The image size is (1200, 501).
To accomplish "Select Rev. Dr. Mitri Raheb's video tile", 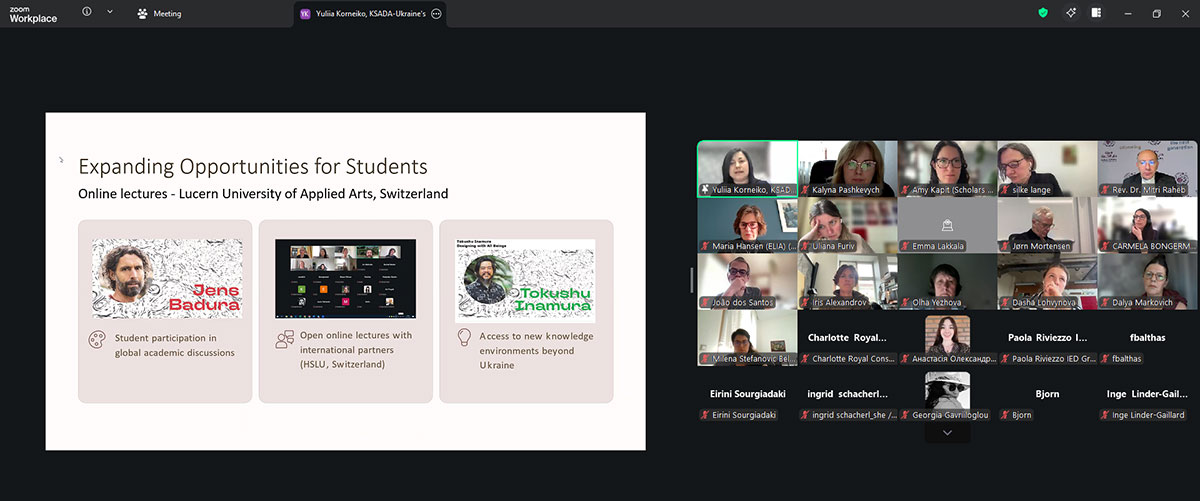I will tap(1147, 167).
